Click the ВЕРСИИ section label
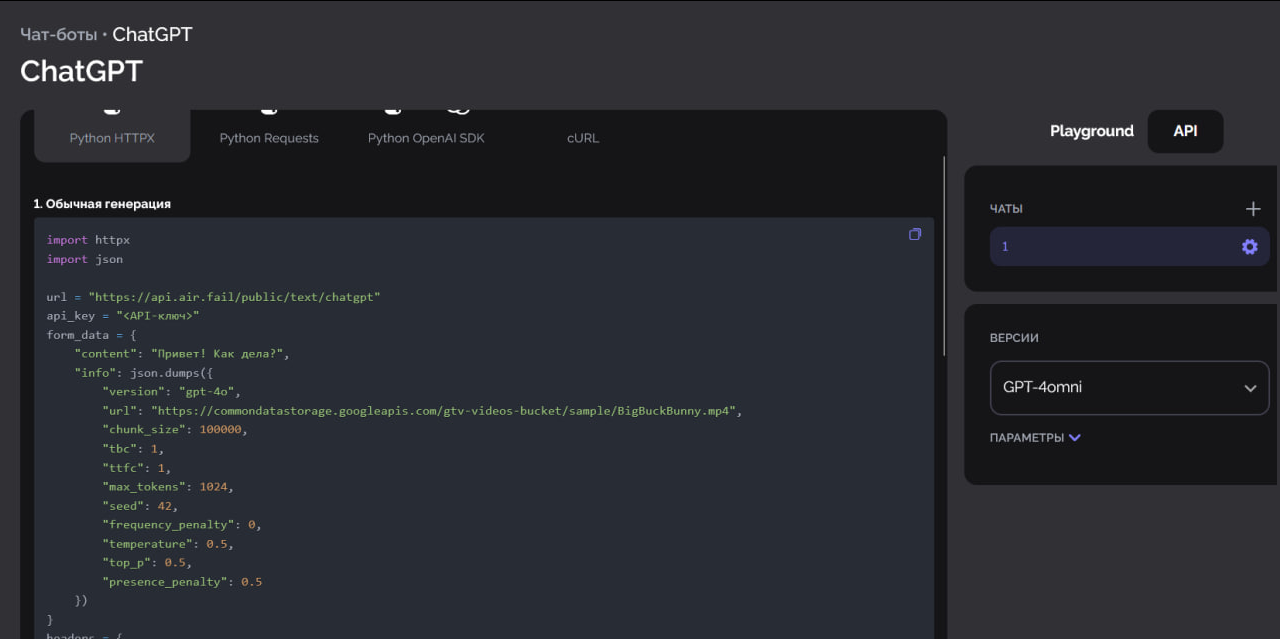 1014,338
